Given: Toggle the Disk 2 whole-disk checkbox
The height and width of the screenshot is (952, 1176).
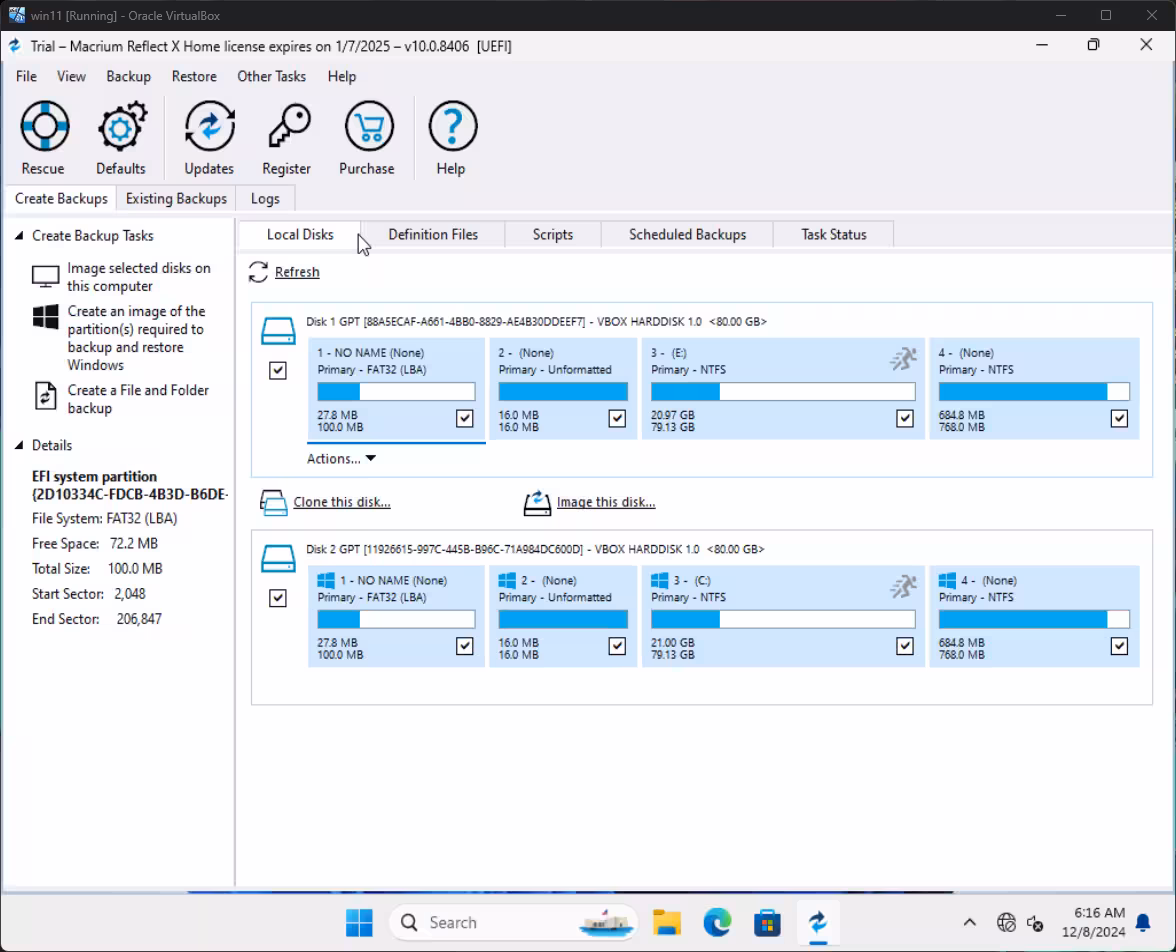Looking at the screenshot, I should click(278, 598).
